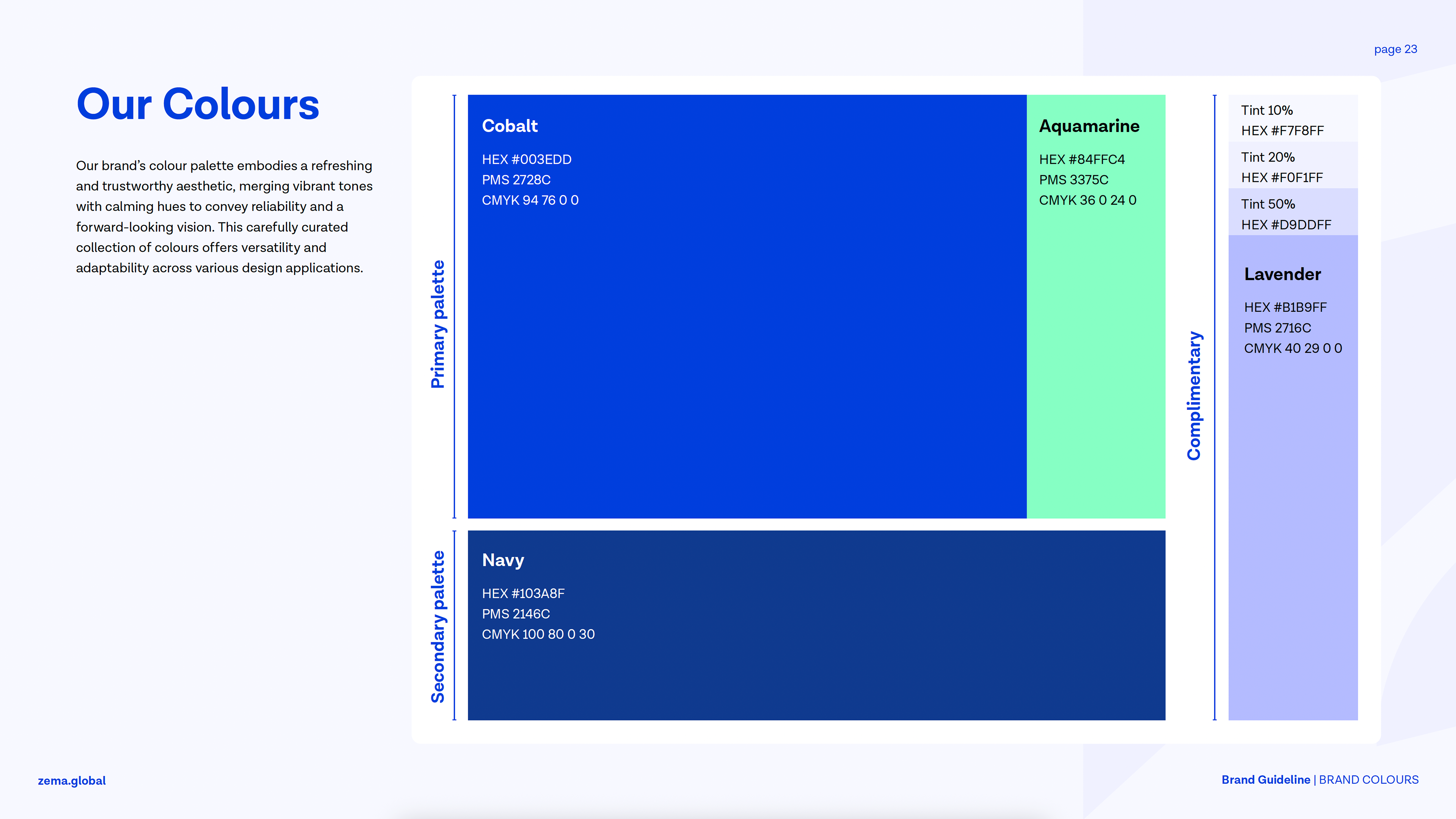The width and height of the screenshot is (1456, 819).
Task: Click 'PMS 2146C' value
Action: [x=516, y=614]
